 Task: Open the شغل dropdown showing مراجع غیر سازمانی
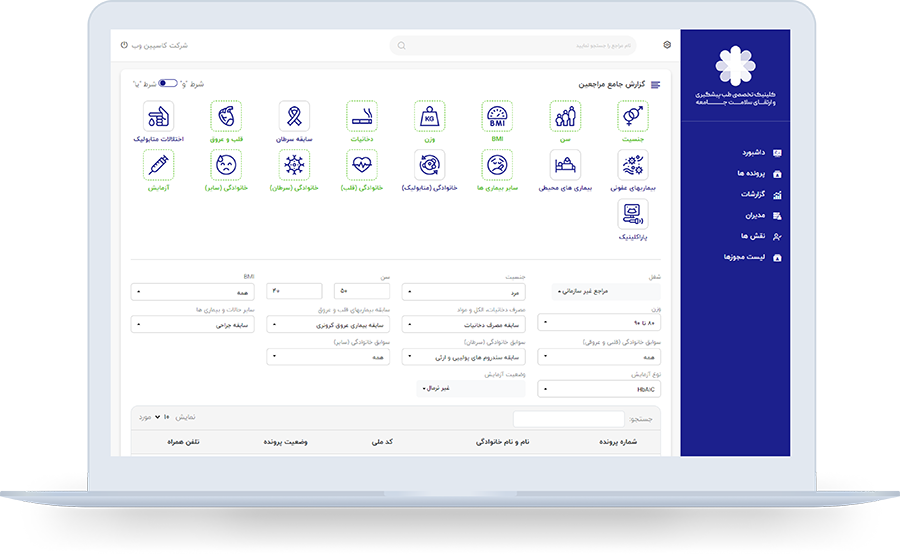click(x=606, y=291)
